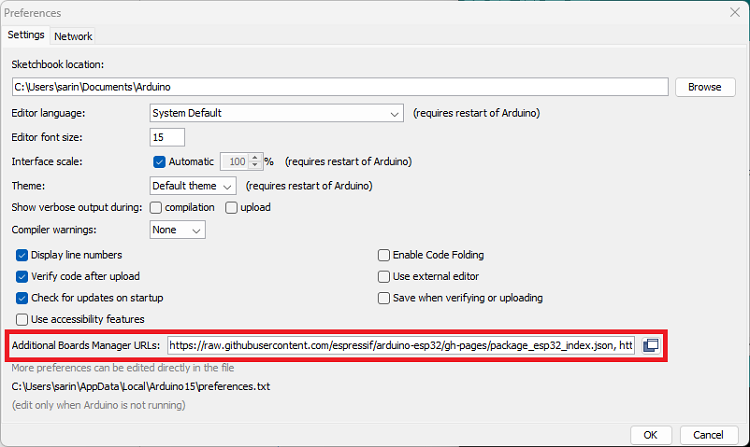750x447 pixels.
Task: Switch to the Network tab
Action: (73, 36)
